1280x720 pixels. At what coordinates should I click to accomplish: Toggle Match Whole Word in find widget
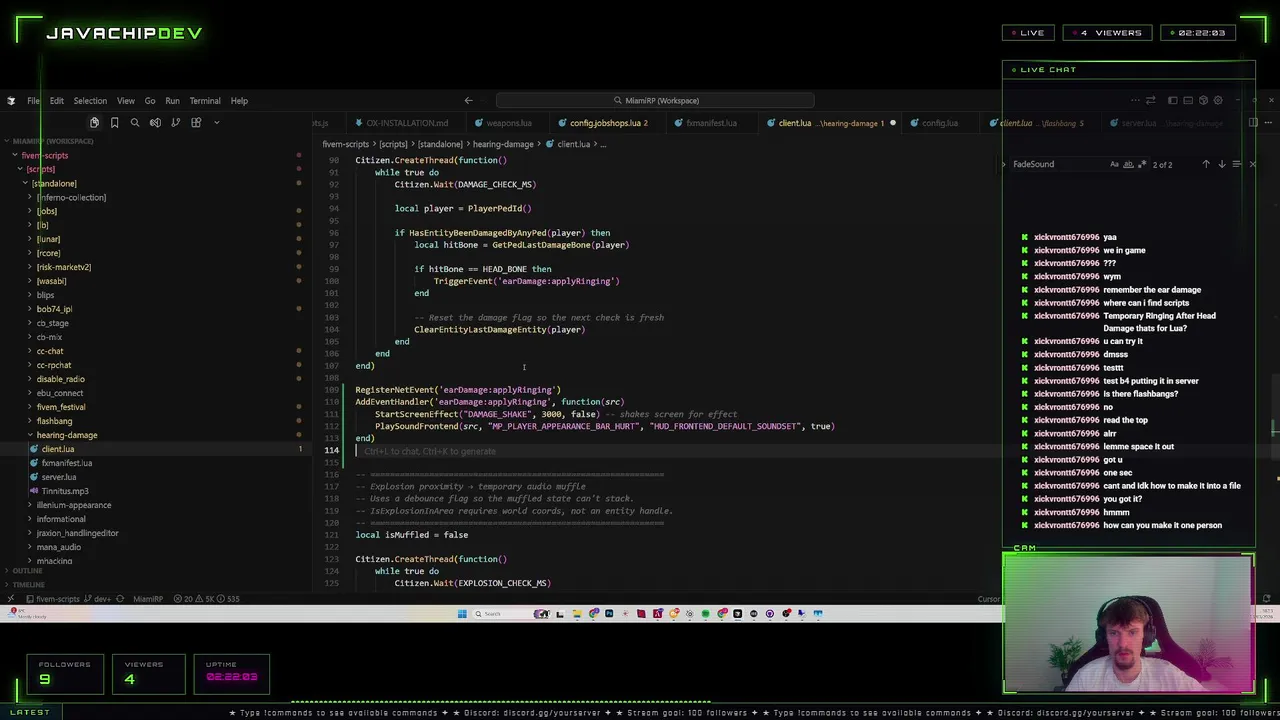coord(1128,164)
